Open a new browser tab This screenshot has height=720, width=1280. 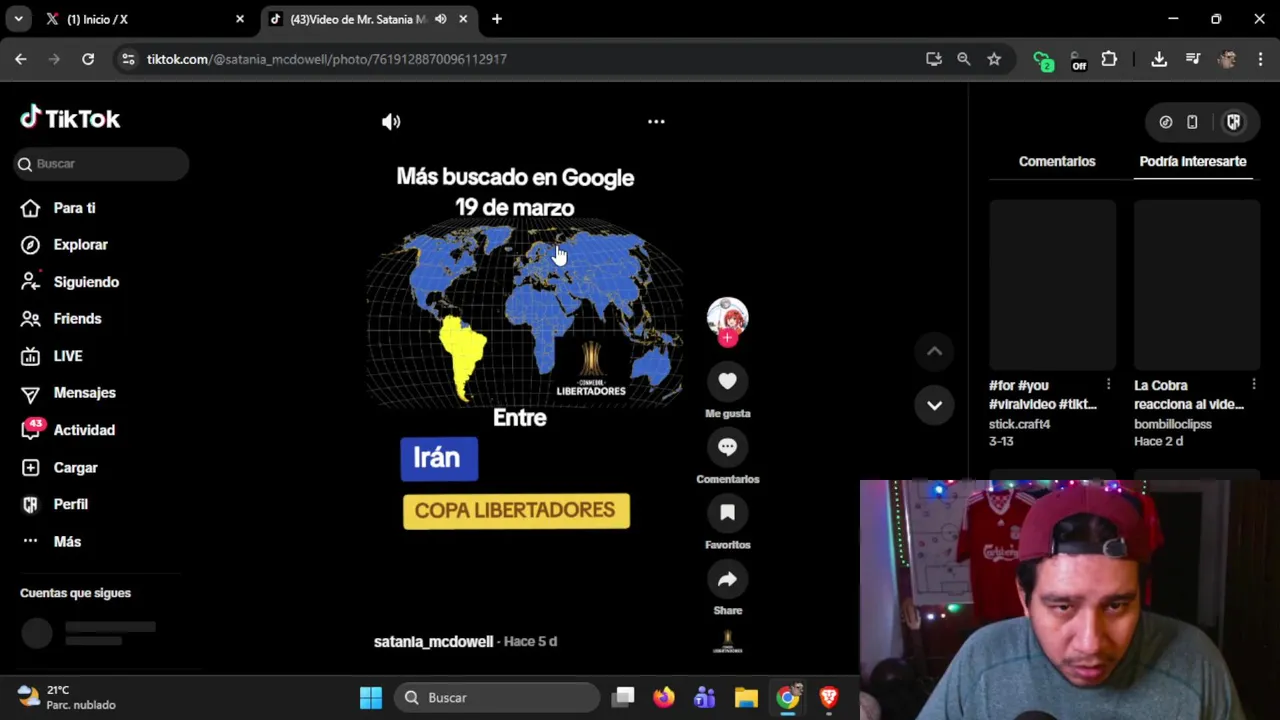pyautogui.click(x=497, y=19)
